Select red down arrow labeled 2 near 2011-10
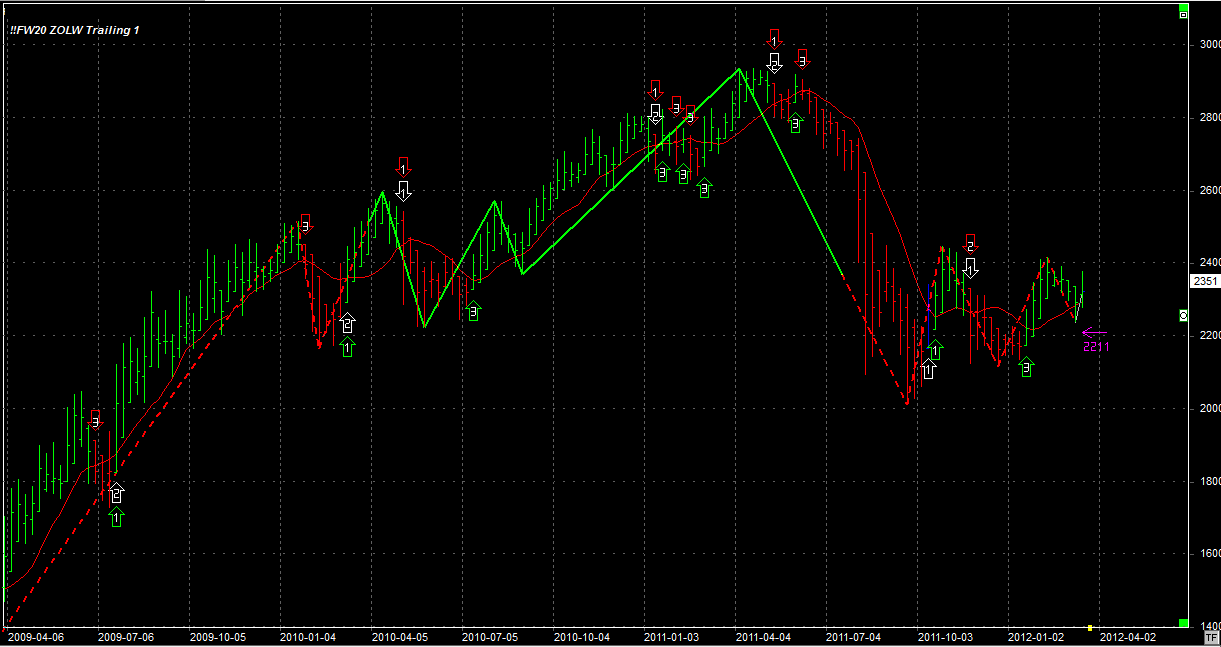The width and height of the screenshot is (1221, 647). click(969, 243)
